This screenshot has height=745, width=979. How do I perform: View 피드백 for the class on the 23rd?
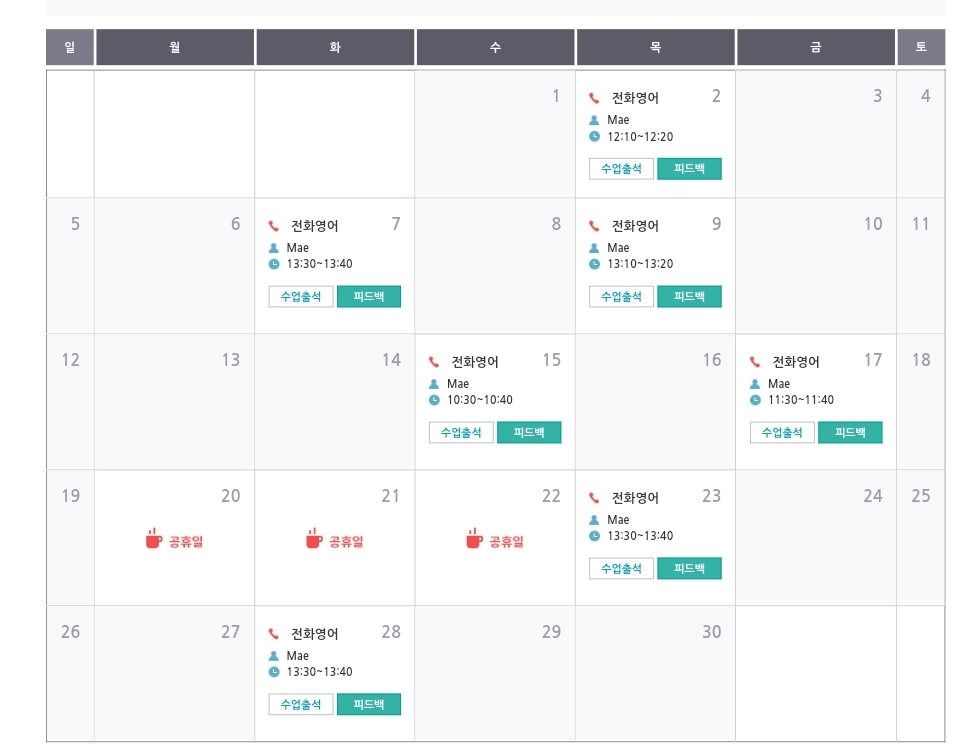point(689,568)
